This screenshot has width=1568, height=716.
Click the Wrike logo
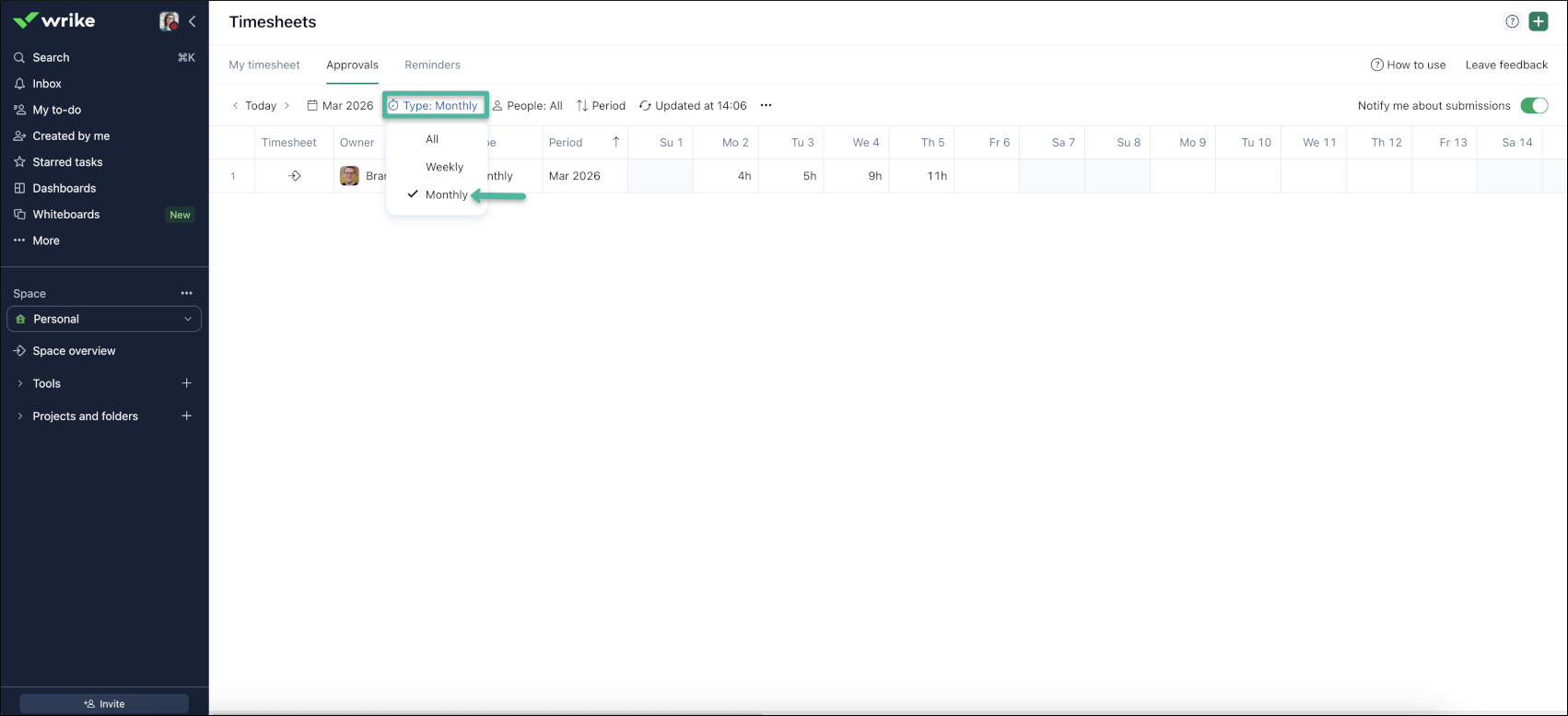tap(54, 20)
